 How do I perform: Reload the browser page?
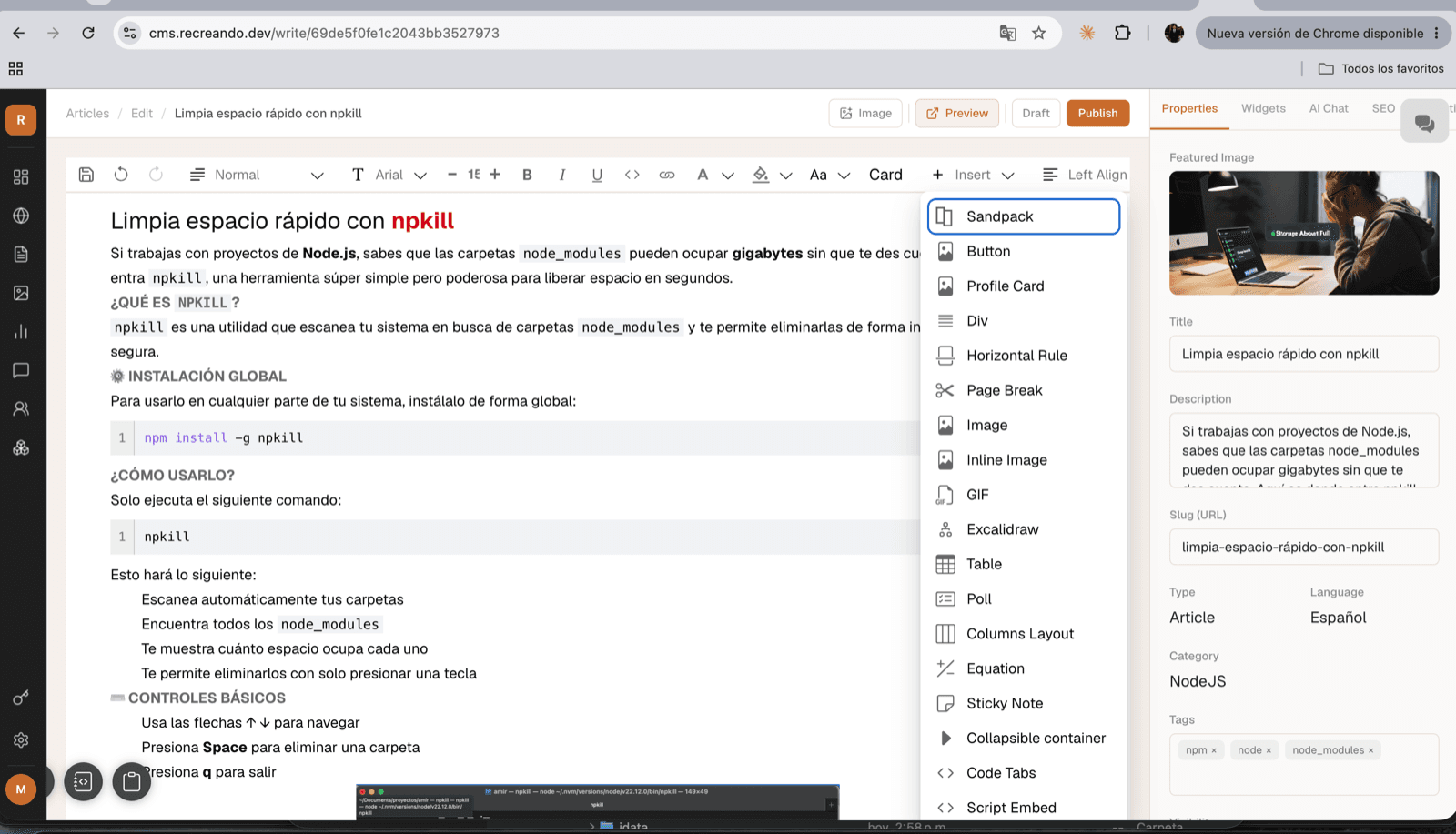(88, 33)
